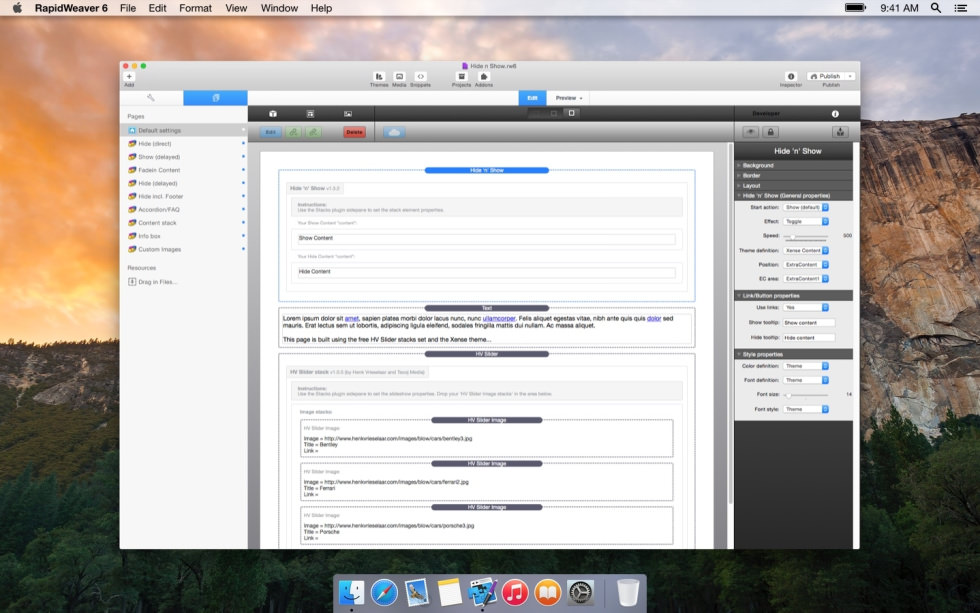This screenshot has width=980, height=613.
Task: Switch to the wrench settings sidebar tab
Action: 151,98
